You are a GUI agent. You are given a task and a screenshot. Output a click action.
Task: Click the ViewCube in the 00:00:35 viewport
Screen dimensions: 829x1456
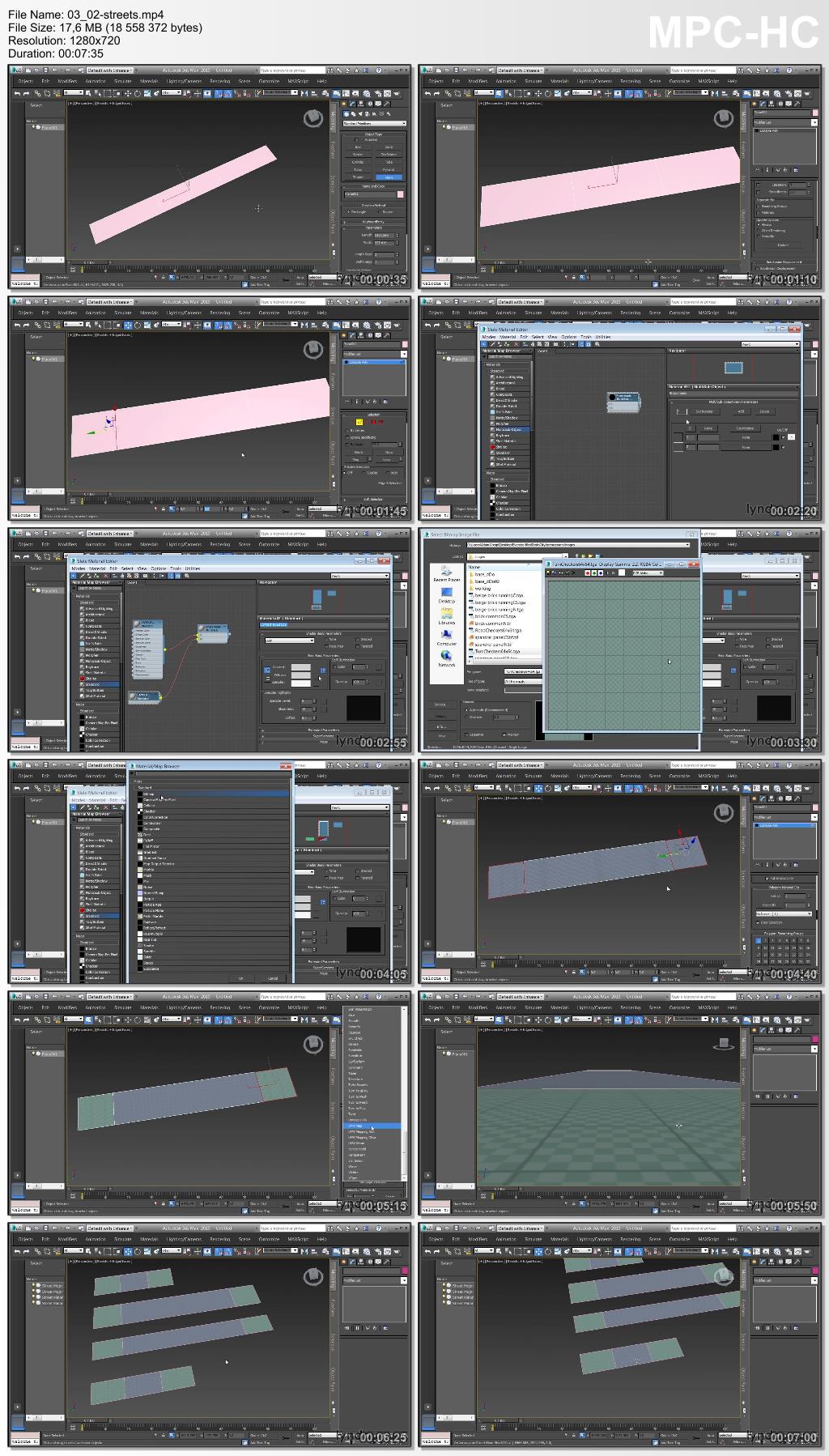point(313,117)
